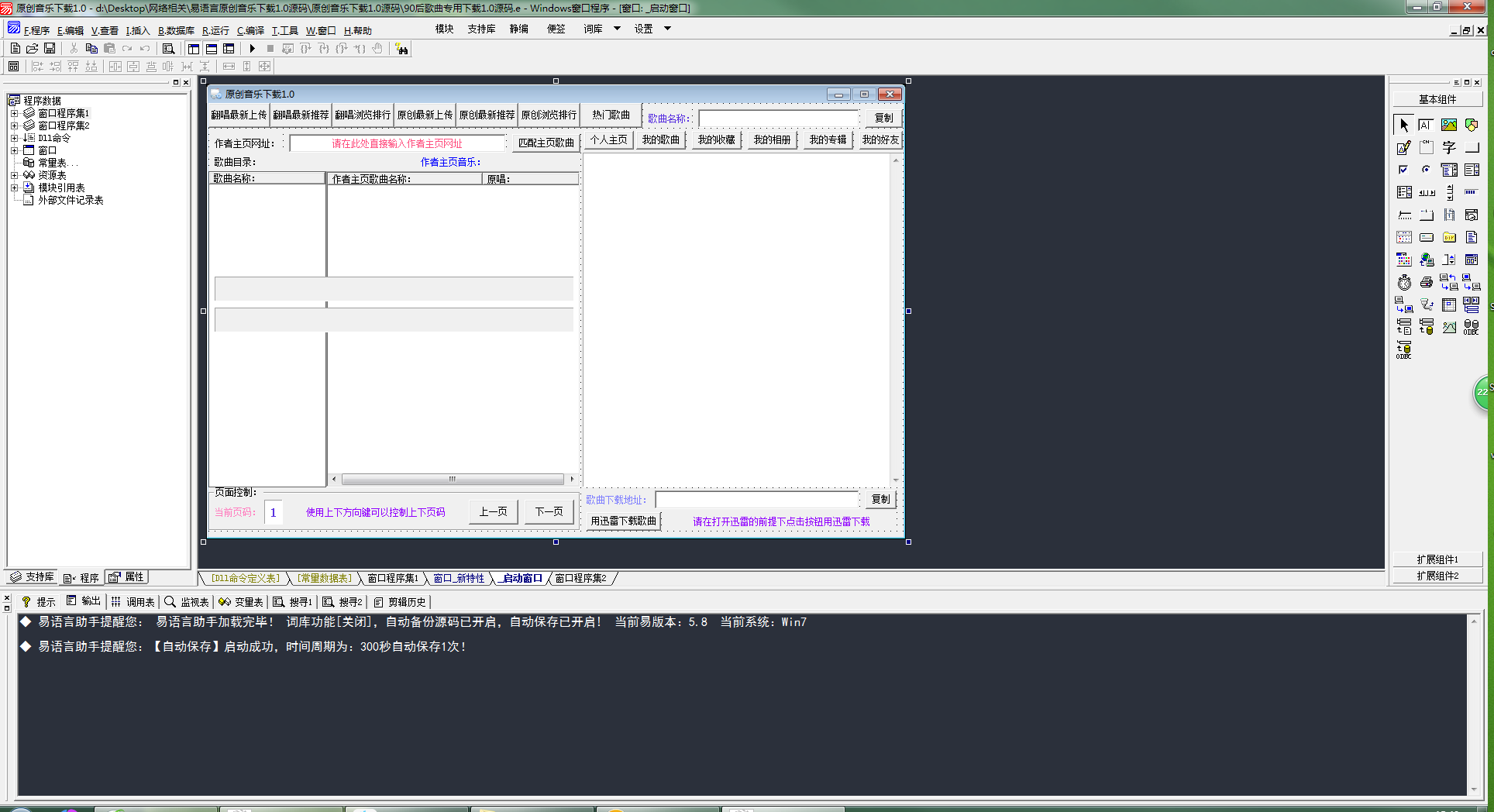Expand the Dll命令 tree node
1494x812 pixels.
pyautogui.click(x=14, y=138)
